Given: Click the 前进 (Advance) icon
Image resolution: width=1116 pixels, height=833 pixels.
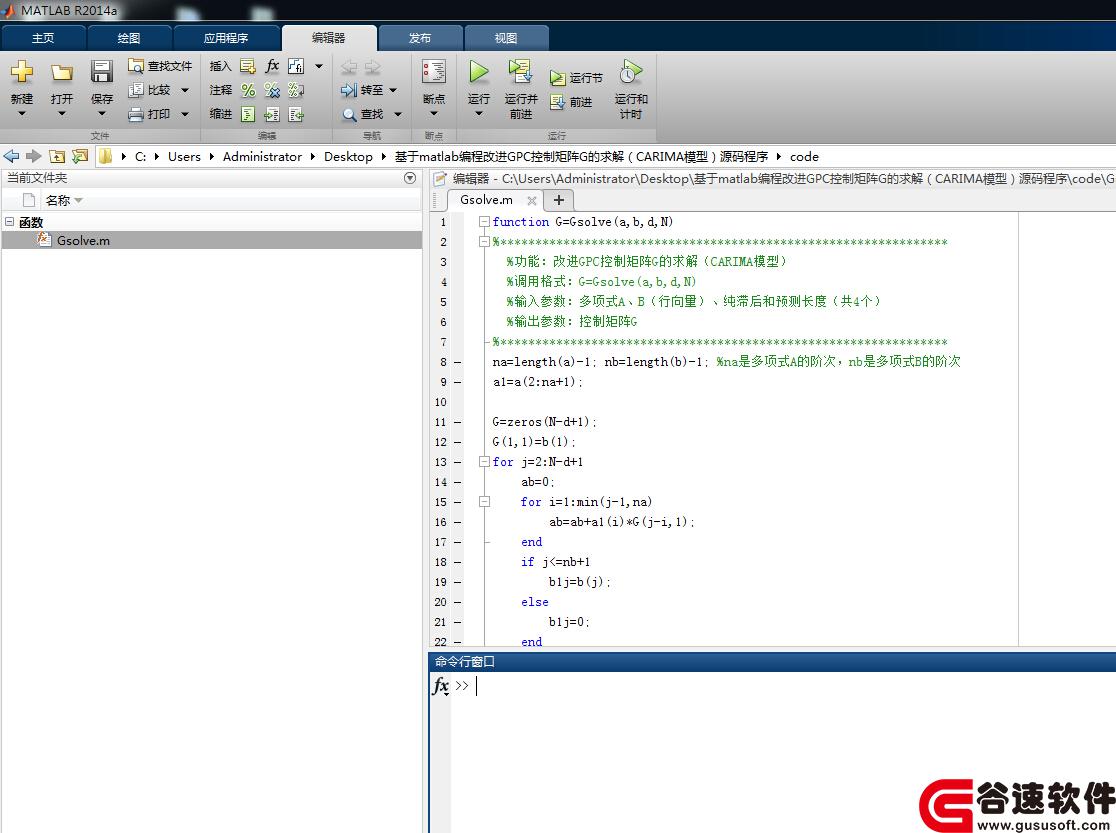Looking at the screenshot, I should [x=557, y=103].
